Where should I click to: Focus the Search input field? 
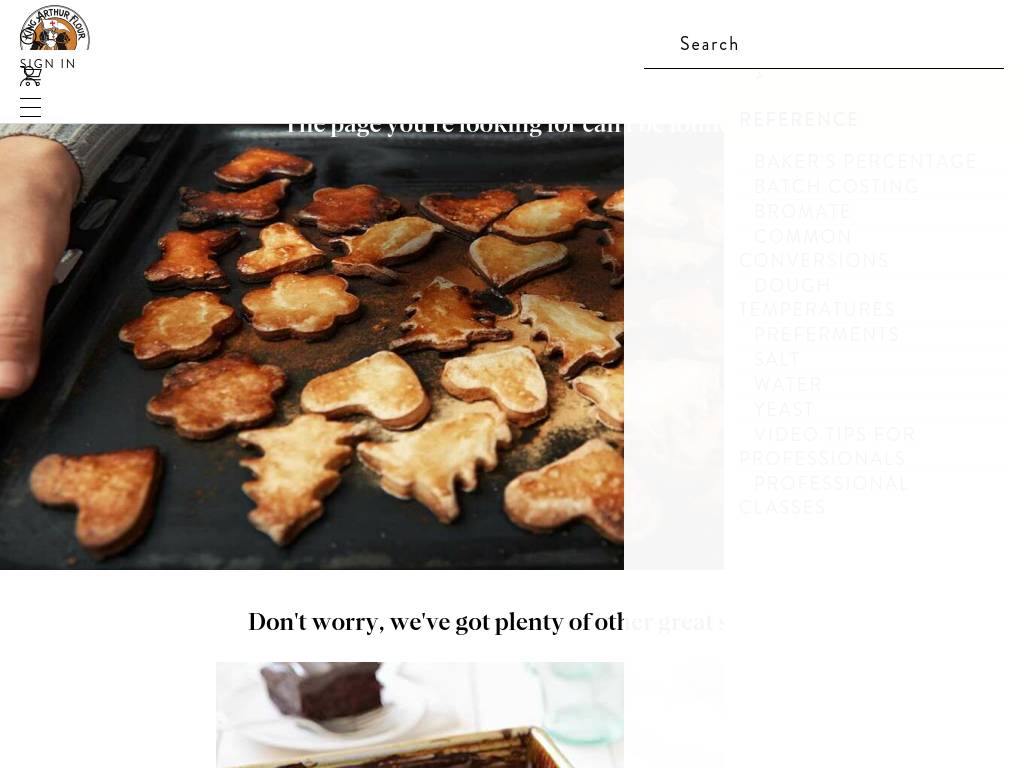(x=824, y=44)
